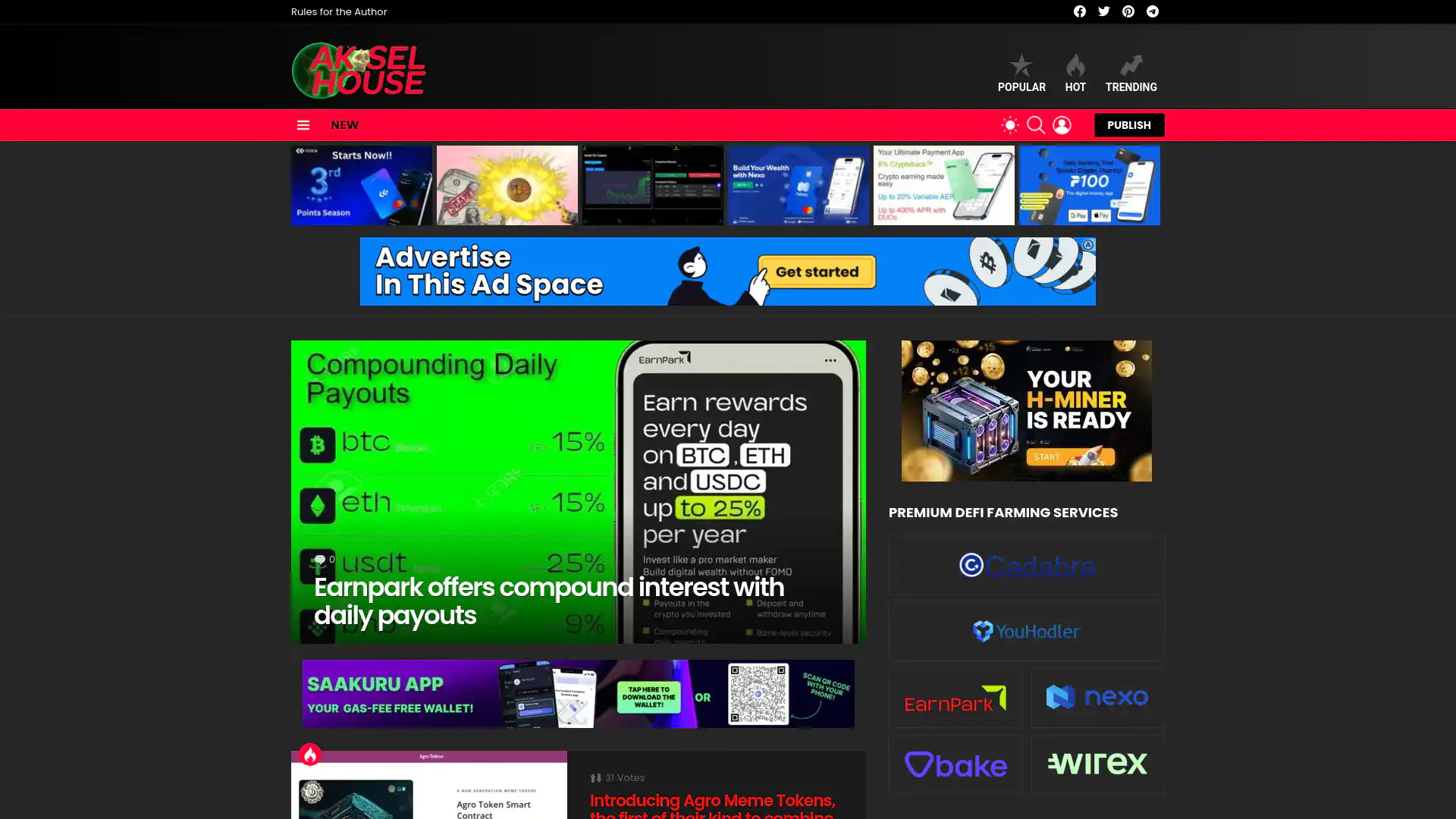The height and width of the screenshot is (819, 1456).
Task: Select the NEW tab
Action: (x=344, y=125)
